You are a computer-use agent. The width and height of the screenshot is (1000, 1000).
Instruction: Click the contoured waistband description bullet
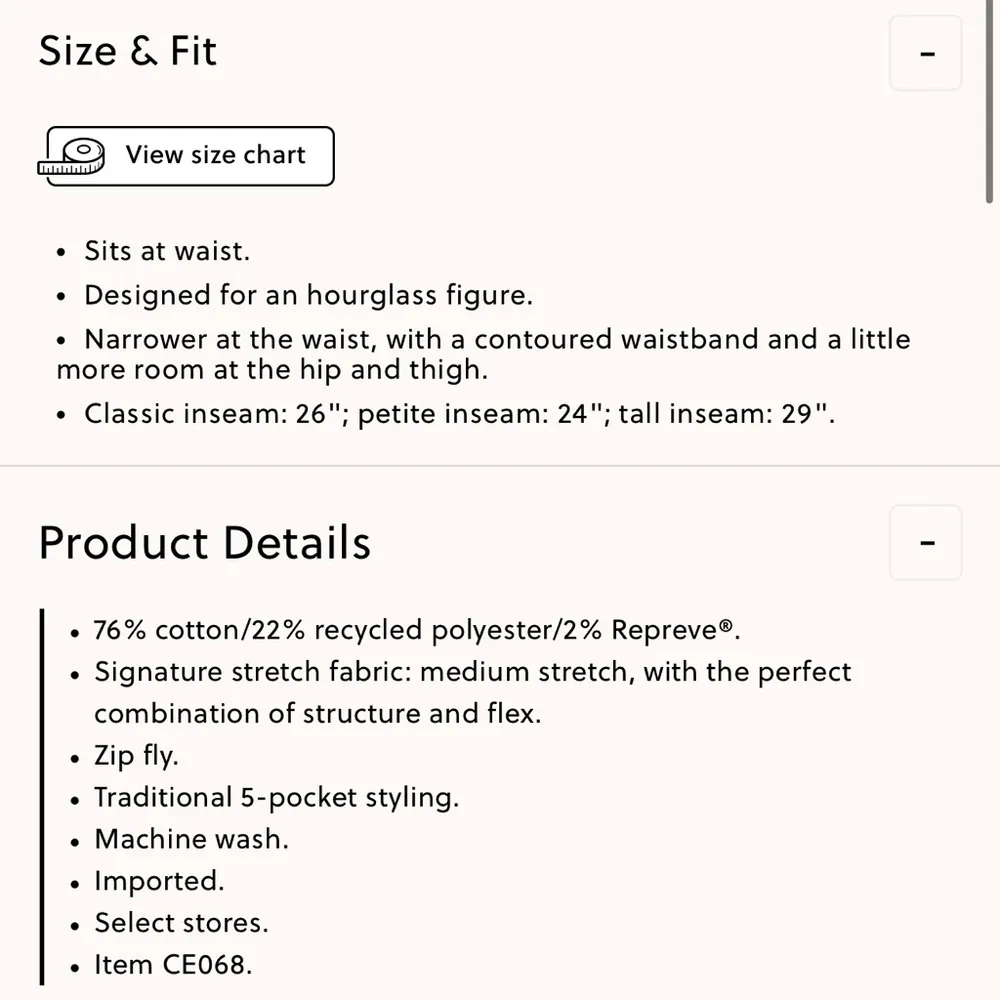click(482, 354)
